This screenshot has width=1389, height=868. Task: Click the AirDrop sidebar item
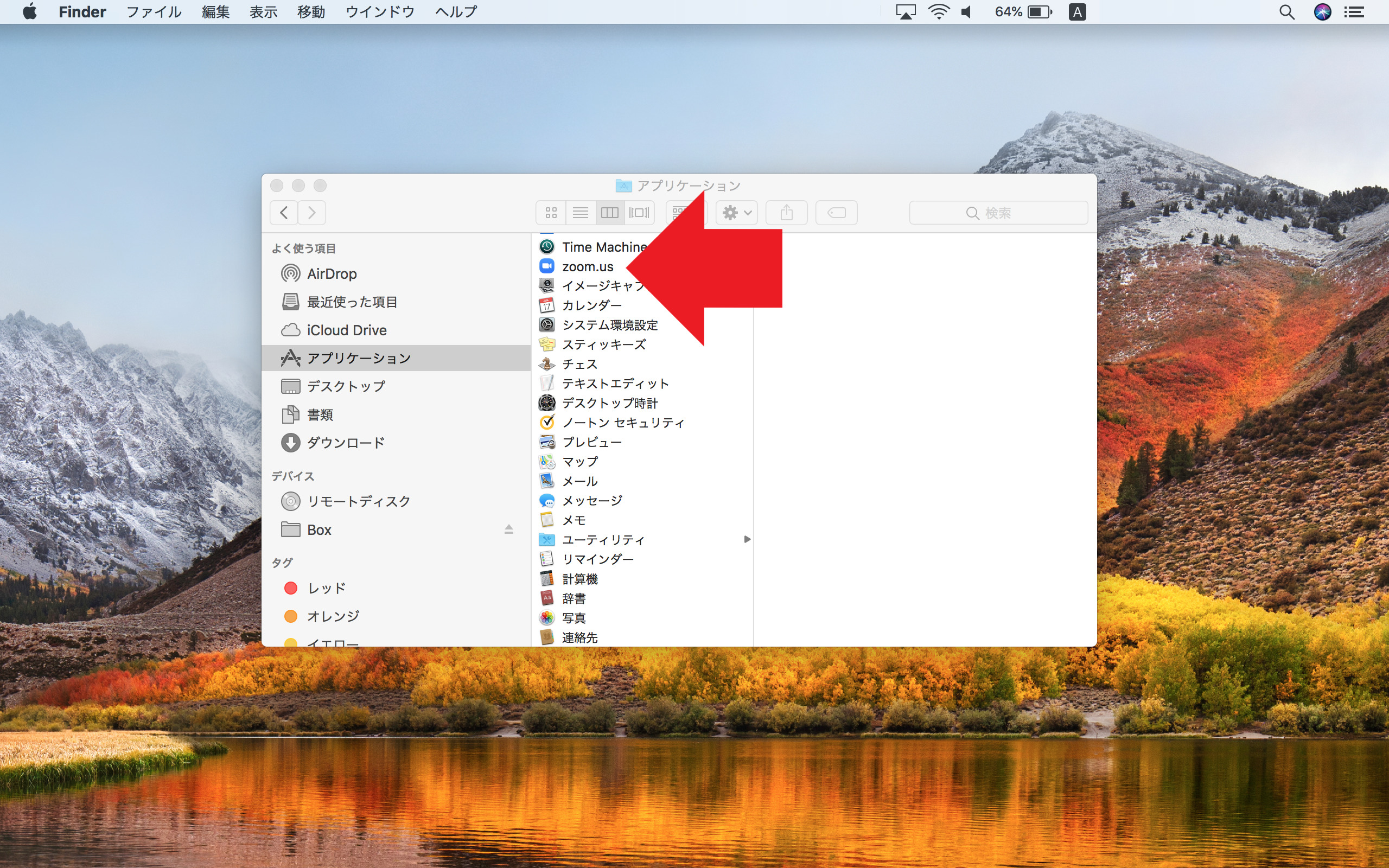point(331,274)
